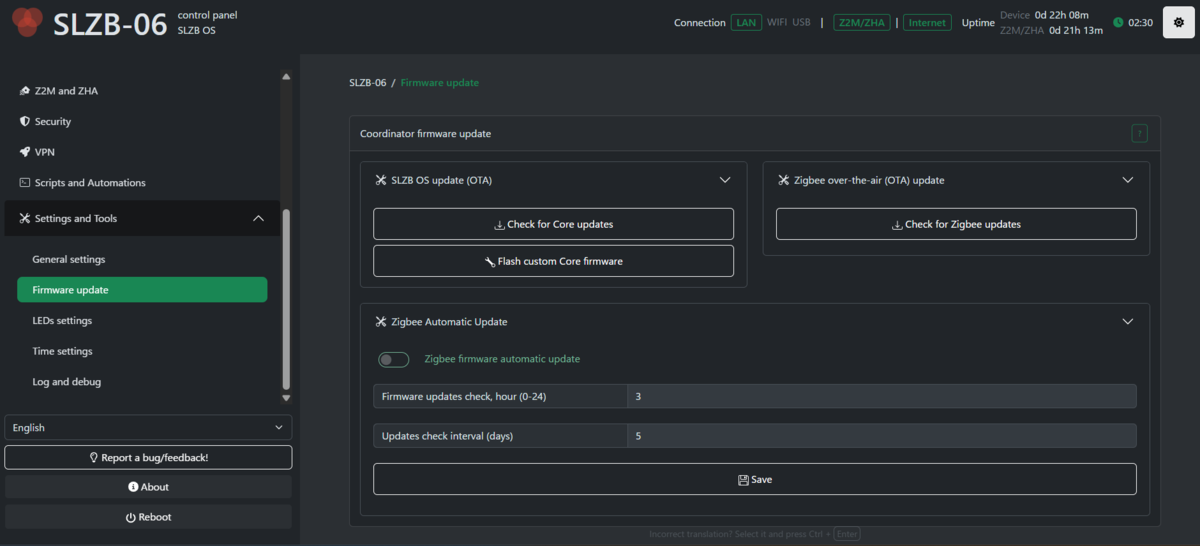
Task: Click the Settings and Tools wrench icon
Action: click(x=25, y=219)
